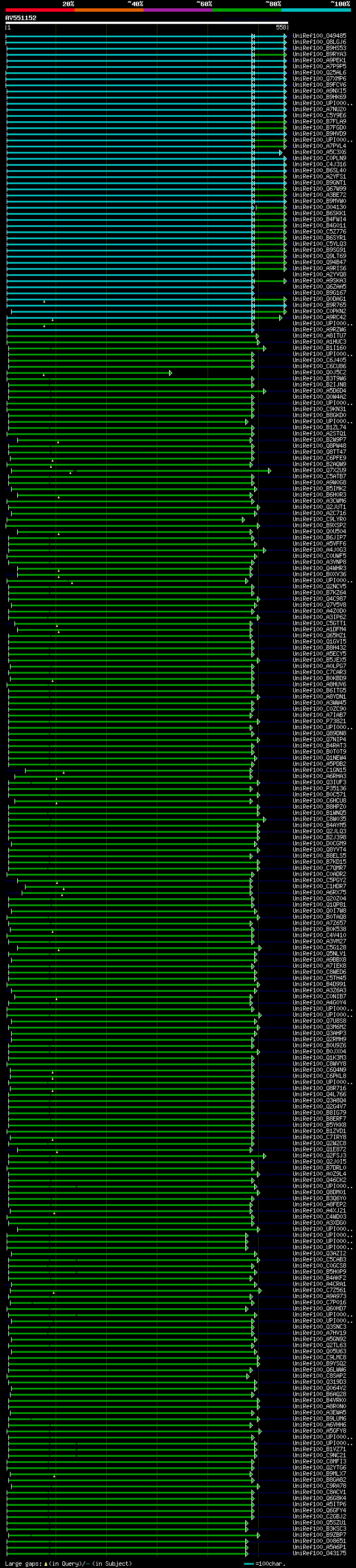
Task: Select the UniRef100_A5A6P1 label
Action: tap(319, 1547)
